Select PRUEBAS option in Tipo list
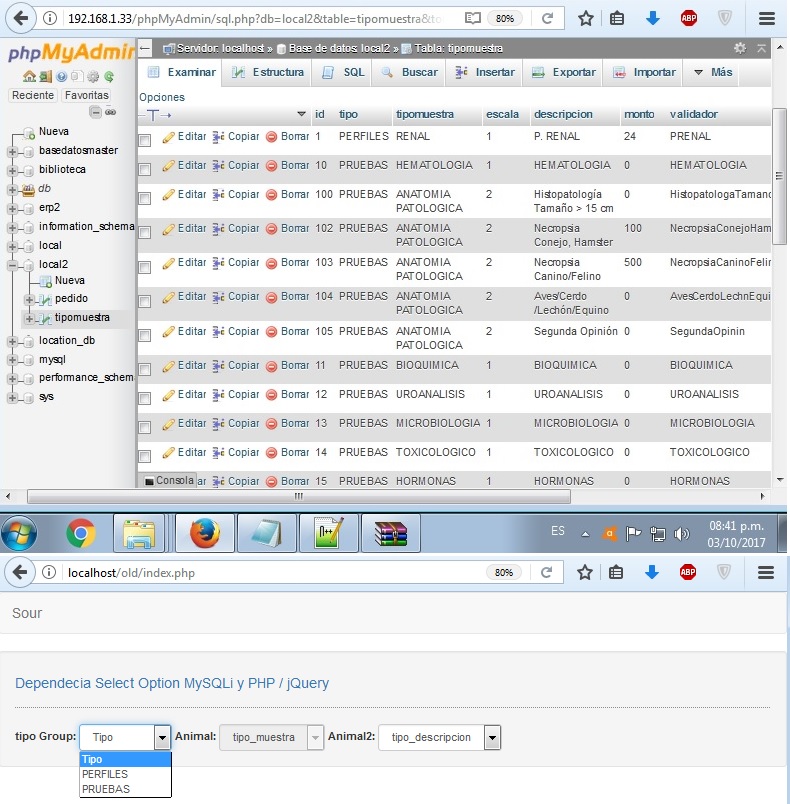Viewport: 790px width, 804px height. click(106, 789)
